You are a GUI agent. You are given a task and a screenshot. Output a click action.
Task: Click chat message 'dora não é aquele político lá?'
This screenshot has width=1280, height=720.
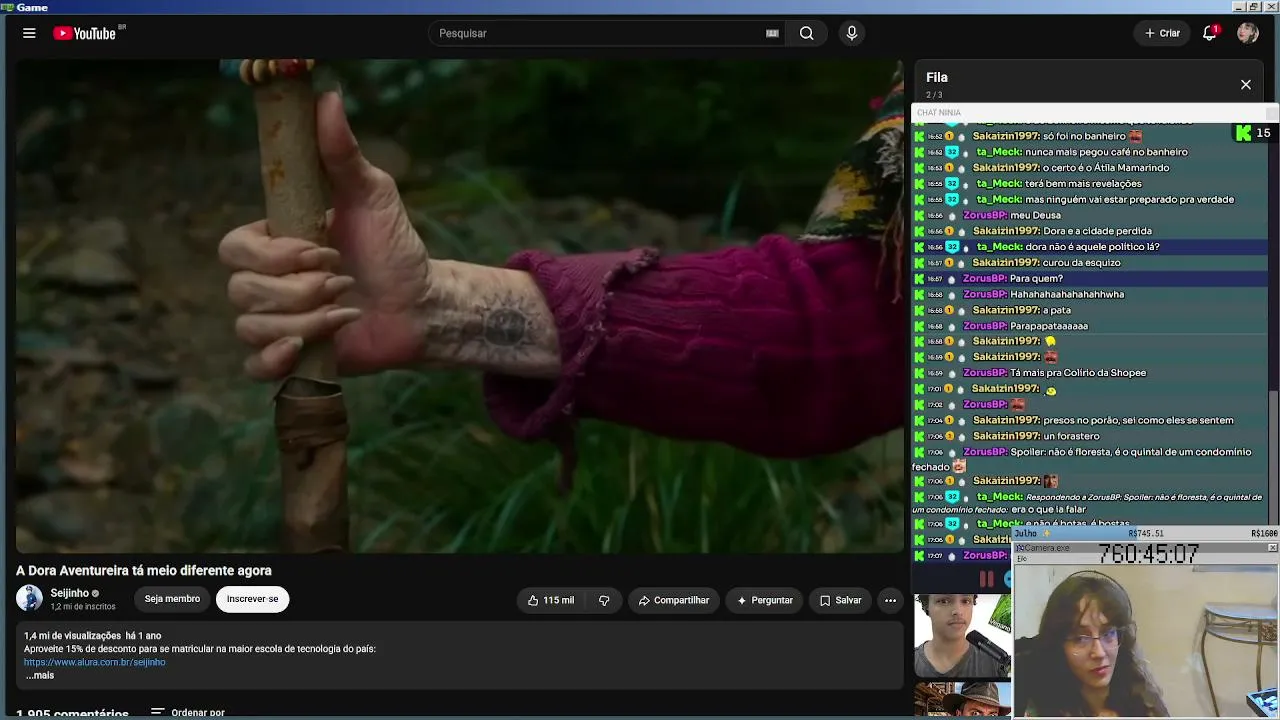point(1092,247)
